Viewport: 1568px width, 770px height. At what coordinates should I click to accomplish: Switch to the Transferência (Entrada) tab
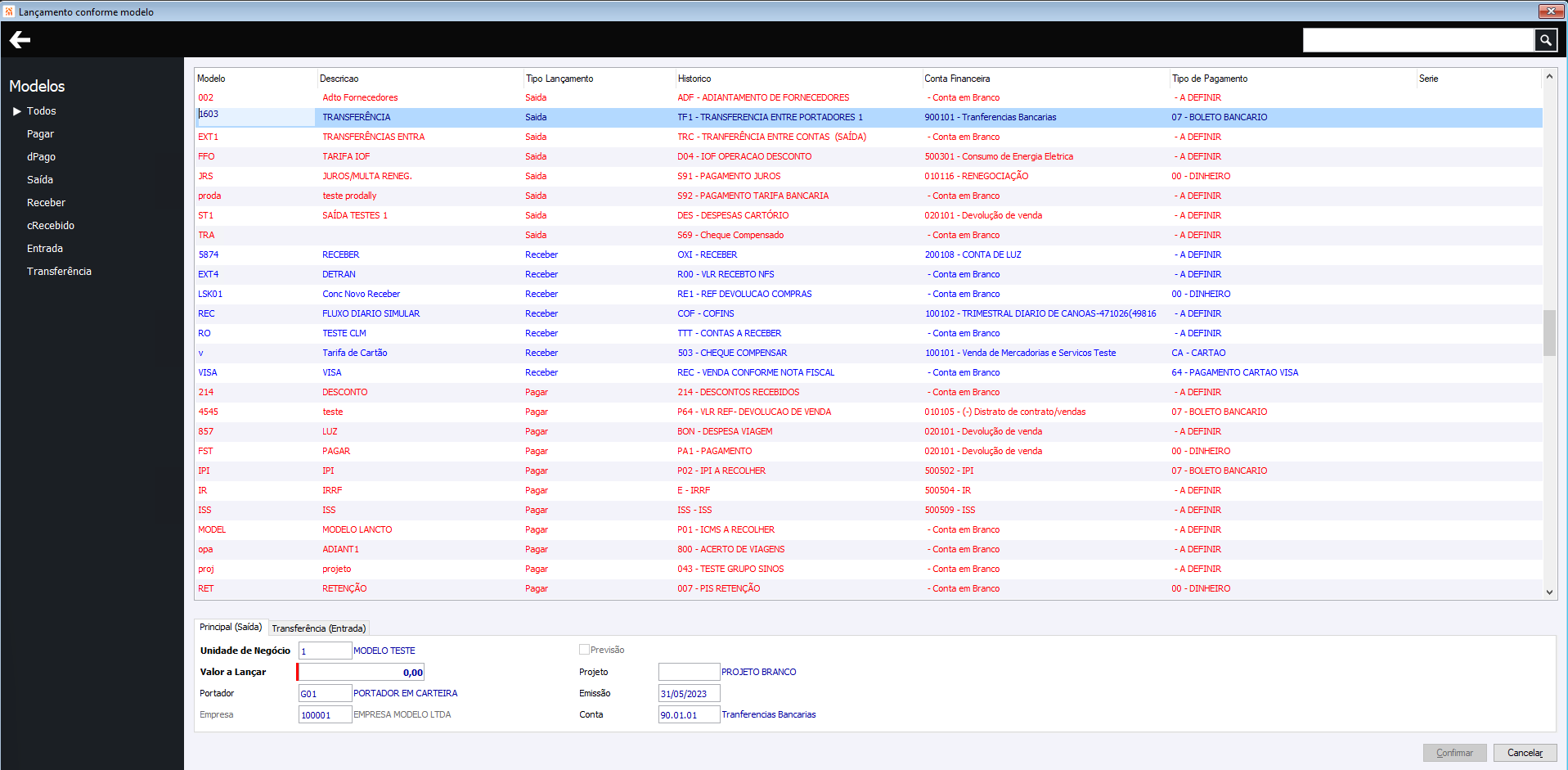(x=318, y=628)
